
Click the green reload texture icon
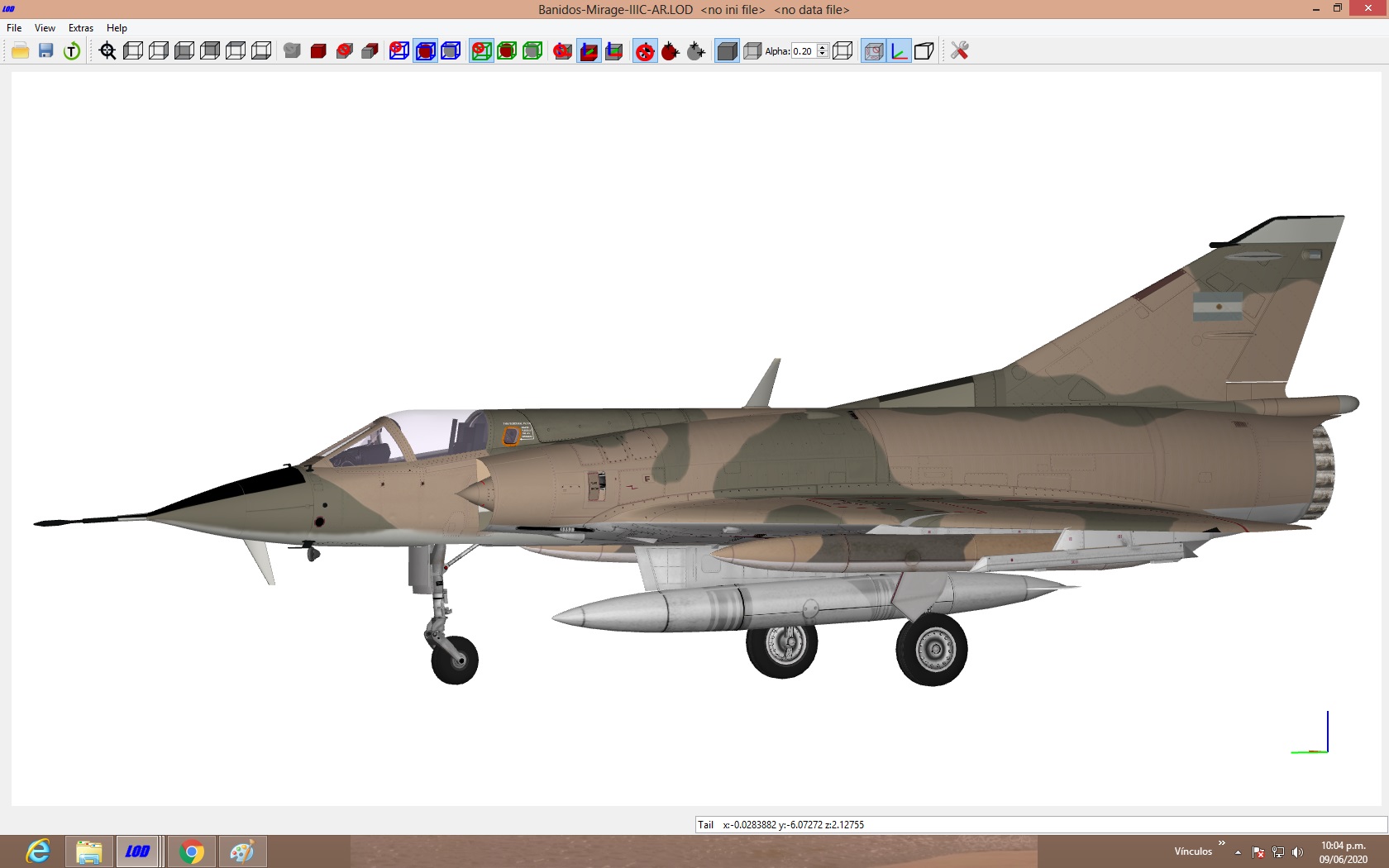[x=72, y=51]
